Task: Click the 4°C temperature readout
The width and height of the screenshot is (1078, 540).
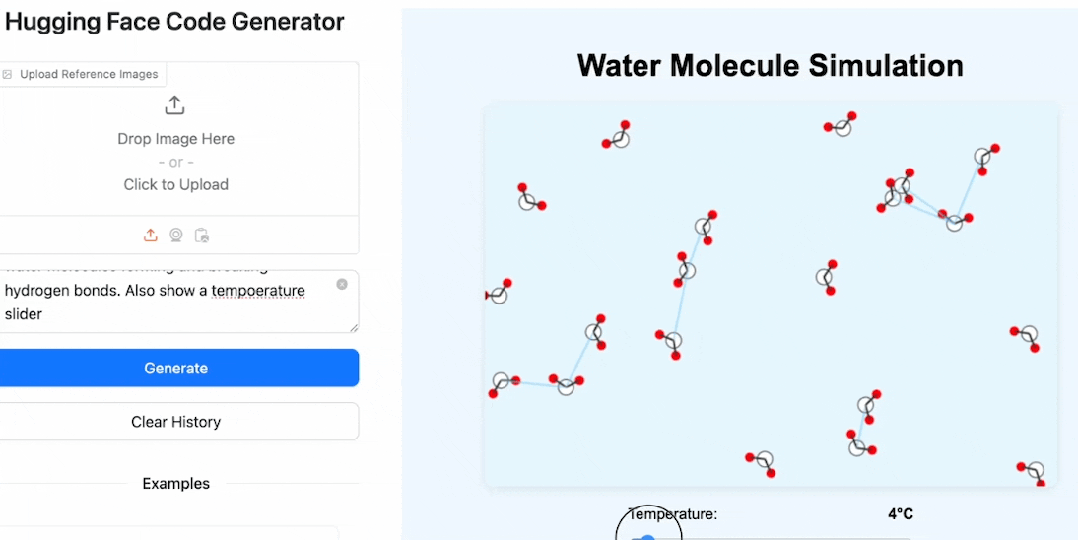Action: pyautogui.click(x=900, y=514)
